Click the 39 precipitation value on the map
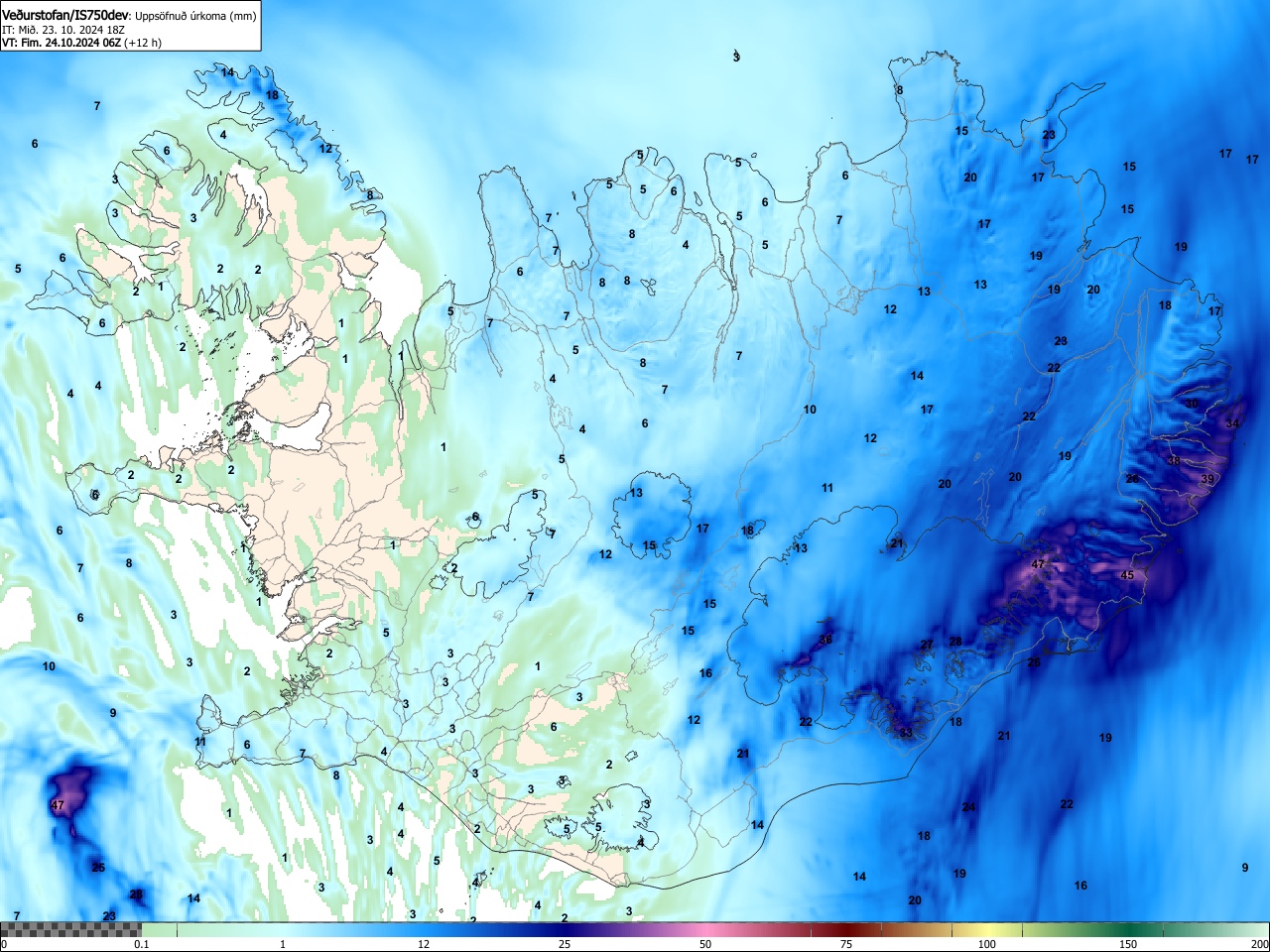Viewport: 1270px width, 952px height. (x=1207, y=479)
